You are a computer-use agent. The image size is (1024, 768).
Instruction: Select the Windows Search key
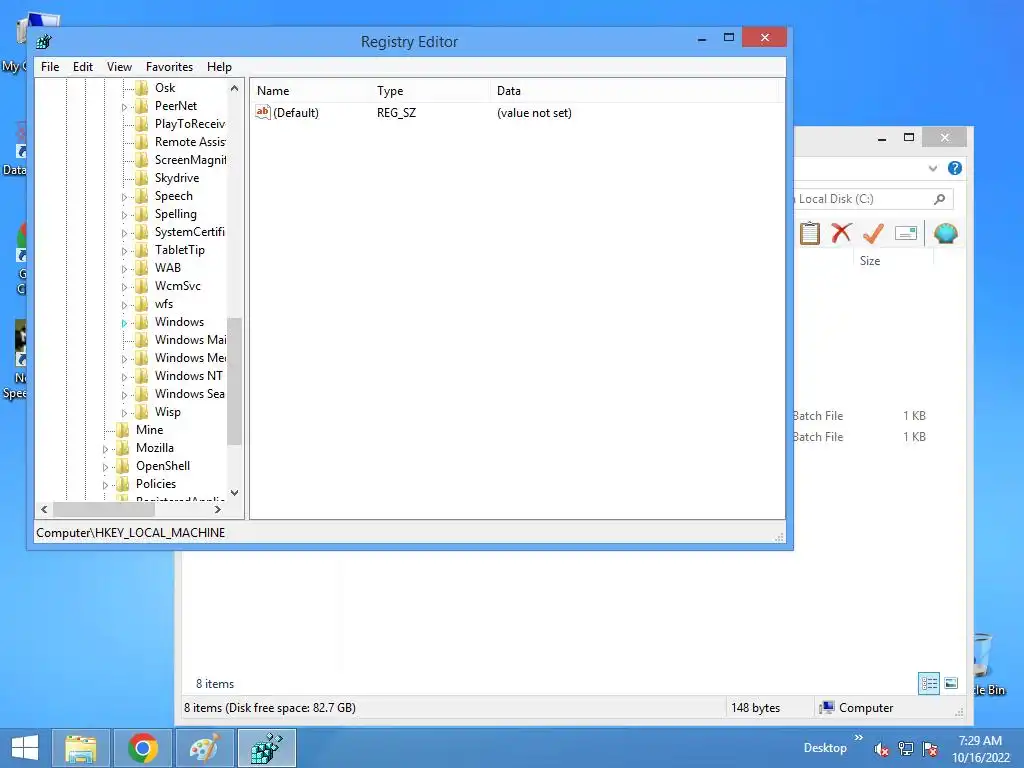point(189,394)
